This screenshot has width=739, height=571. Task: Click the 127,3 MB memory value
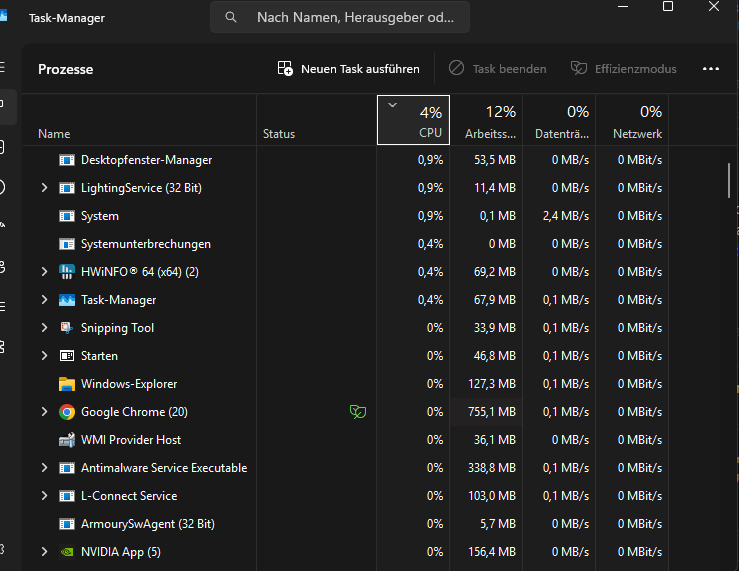(x=492, y=384)
